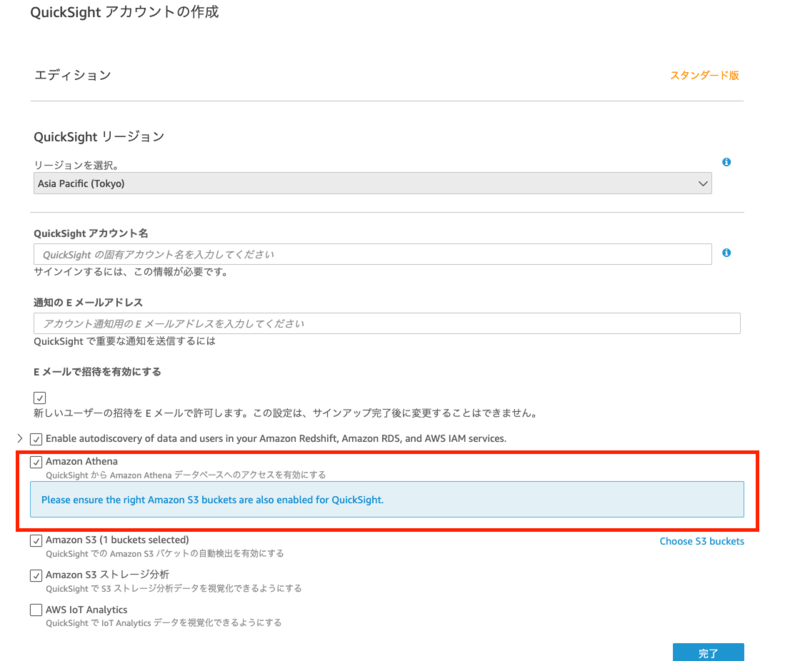Click info icon beside account name field
800x661 pixels.
pyautogui.click(x=727, y=253)
